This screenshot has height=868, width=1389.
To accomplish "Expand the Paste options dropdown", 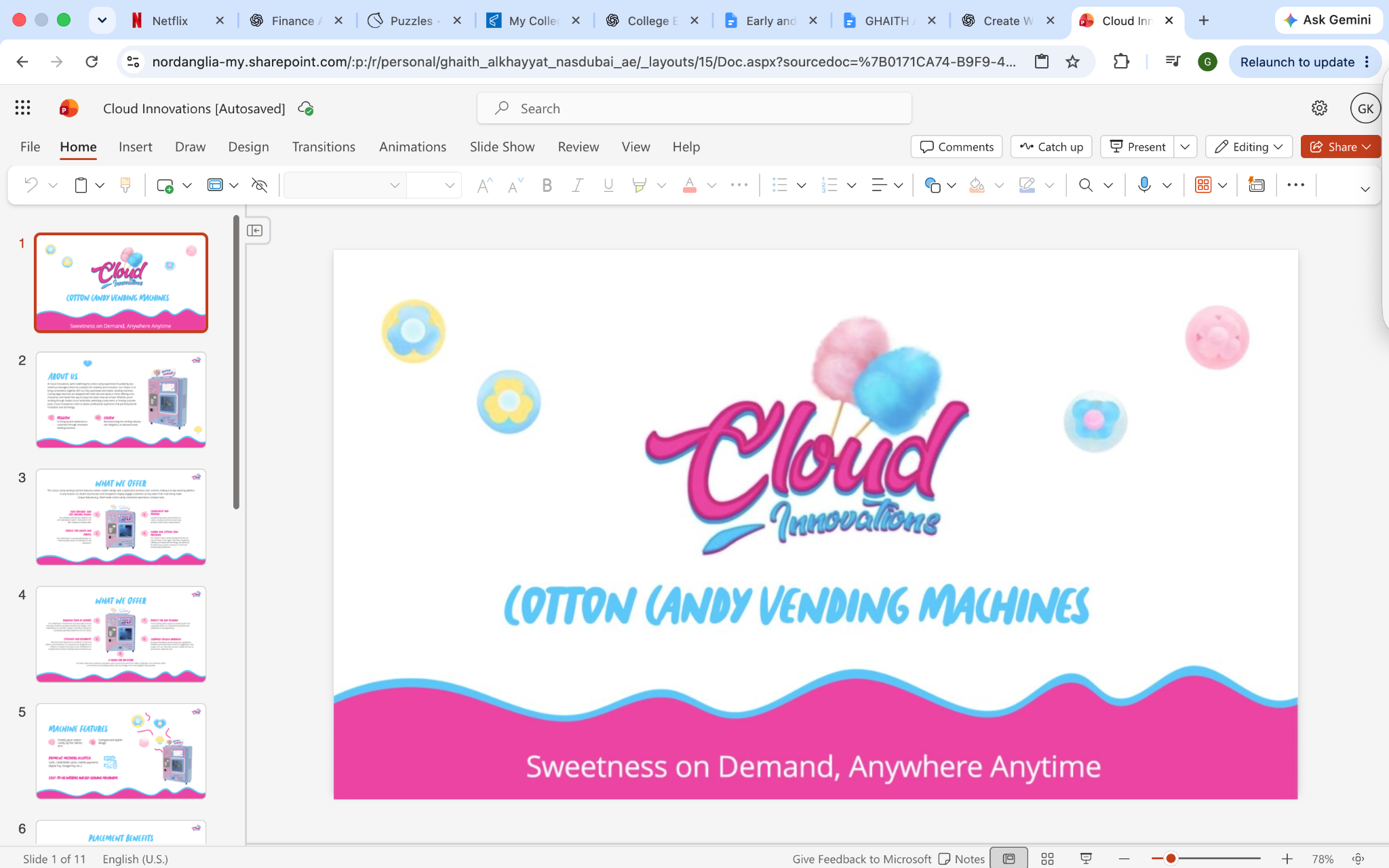I will (100, 185).
